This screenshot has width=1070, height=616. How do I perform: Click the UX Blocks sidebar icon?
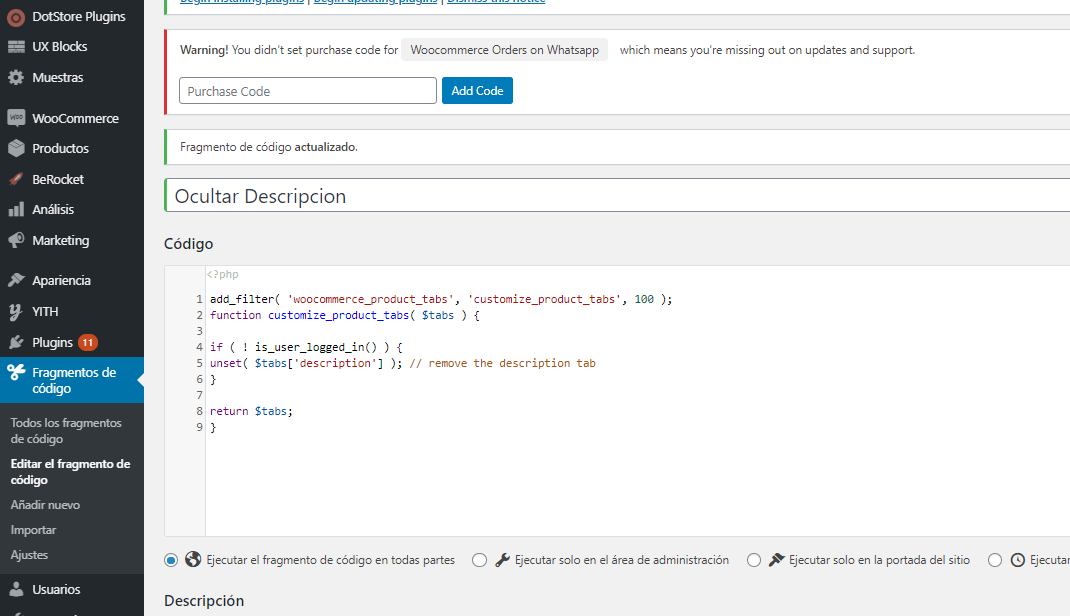tap(16, 47)
